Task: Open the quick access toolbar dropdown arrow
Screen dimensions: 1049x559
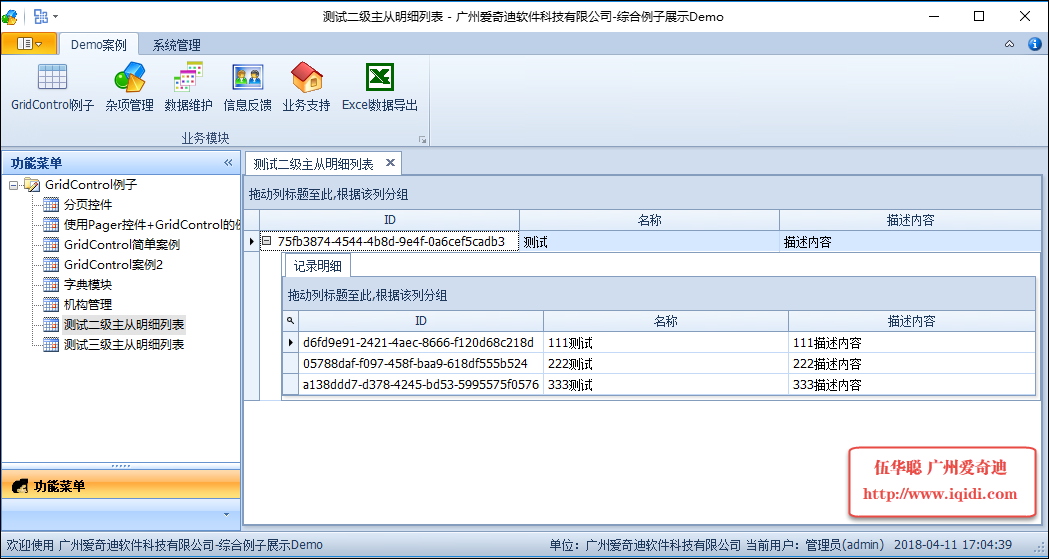Action: (55, 16)
